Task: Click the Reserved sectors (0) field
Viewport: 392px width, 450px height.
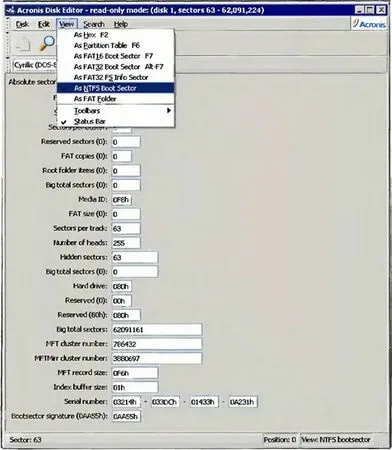Action: coord(126,142)
